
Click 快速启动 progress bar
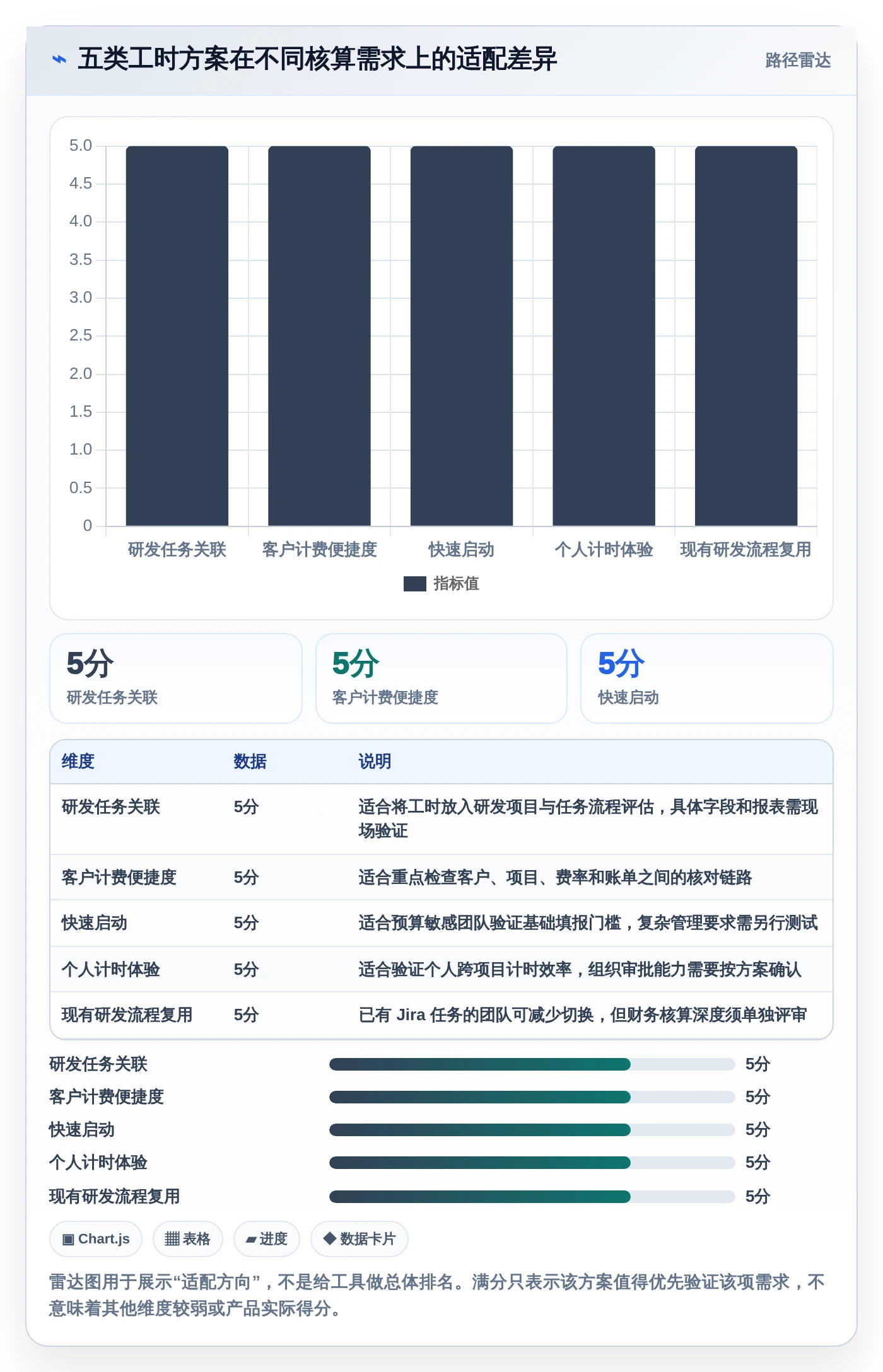point(532,1130)
